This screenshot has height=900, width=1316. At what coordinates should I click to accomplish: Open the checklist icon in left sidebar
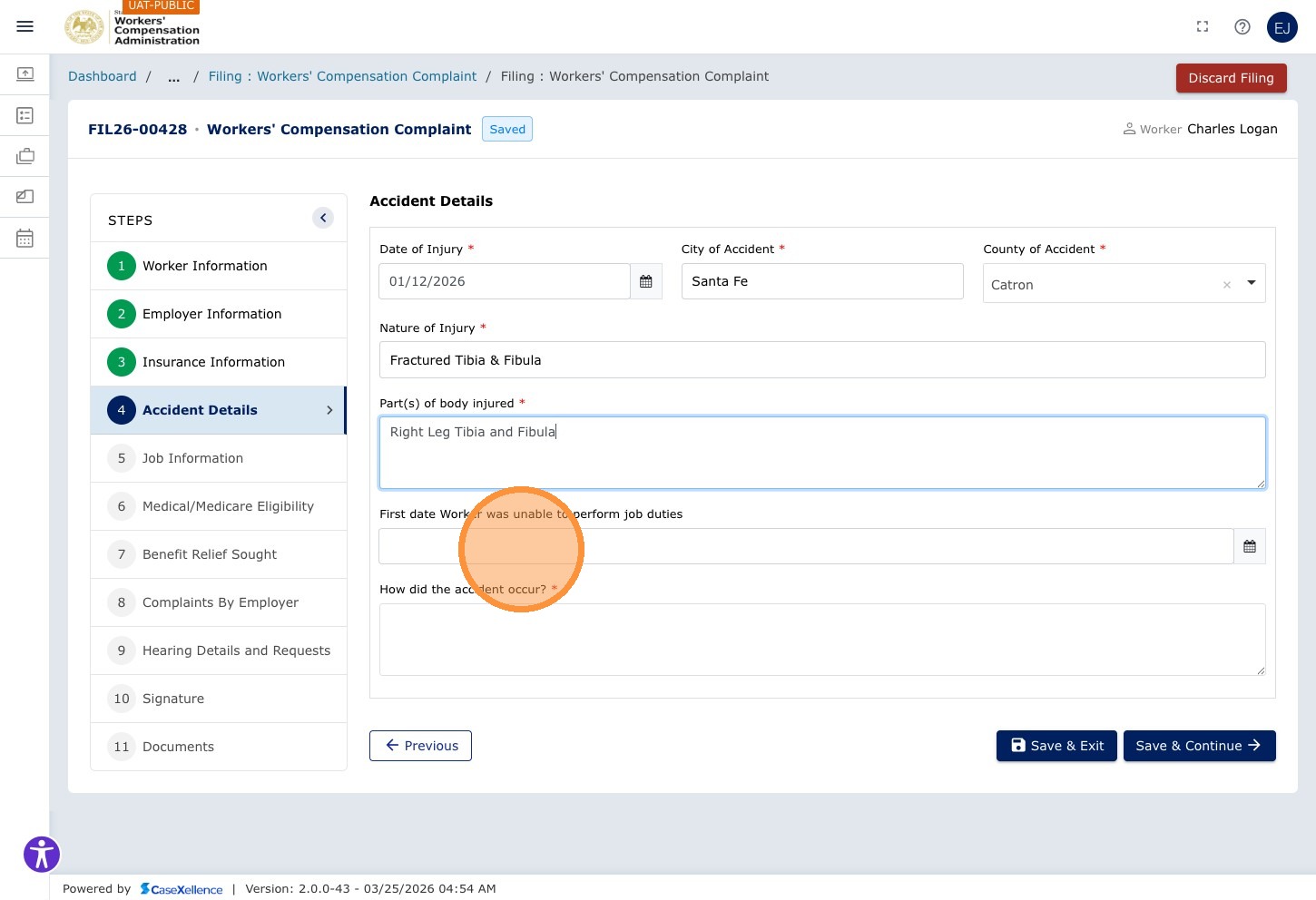tap(25, 115)
